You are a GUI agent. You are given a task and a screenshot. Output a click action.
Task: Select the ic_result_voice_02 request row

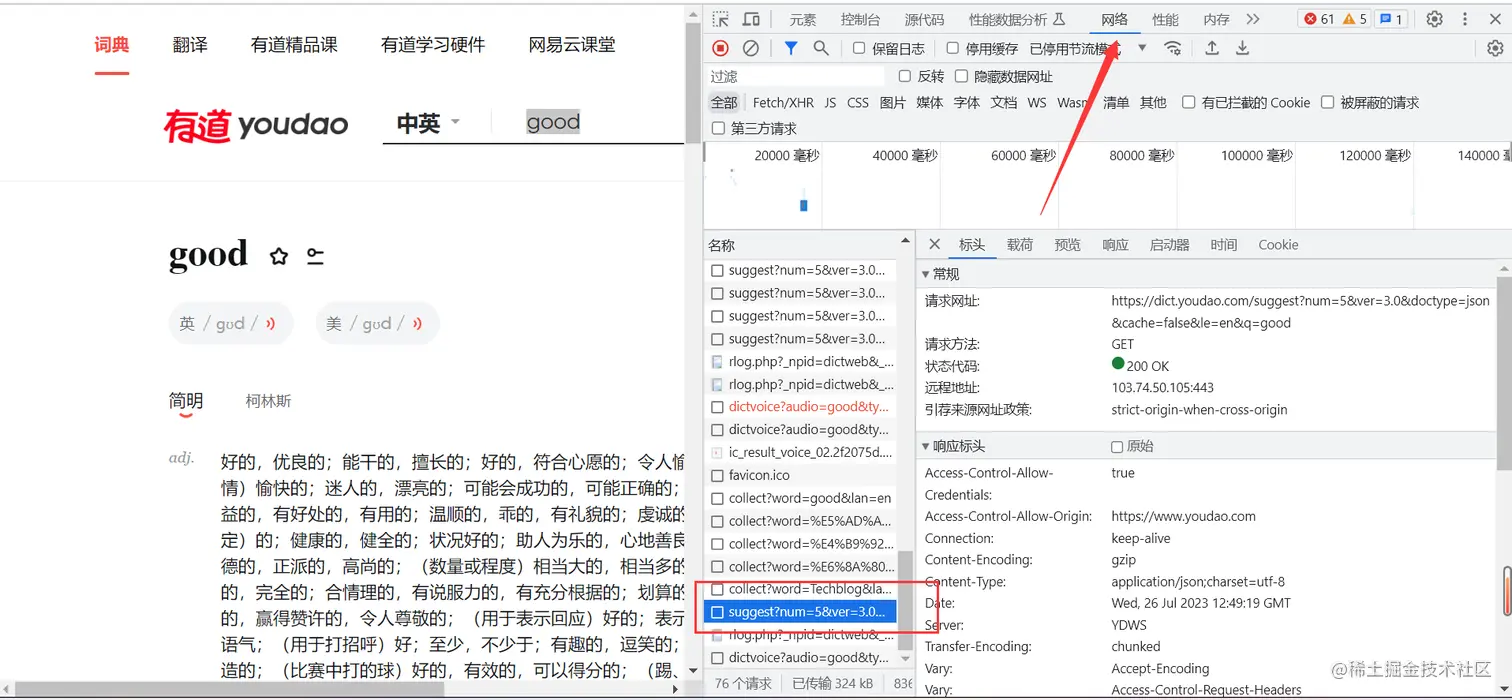pyautogui.click(x=801, y=452)
